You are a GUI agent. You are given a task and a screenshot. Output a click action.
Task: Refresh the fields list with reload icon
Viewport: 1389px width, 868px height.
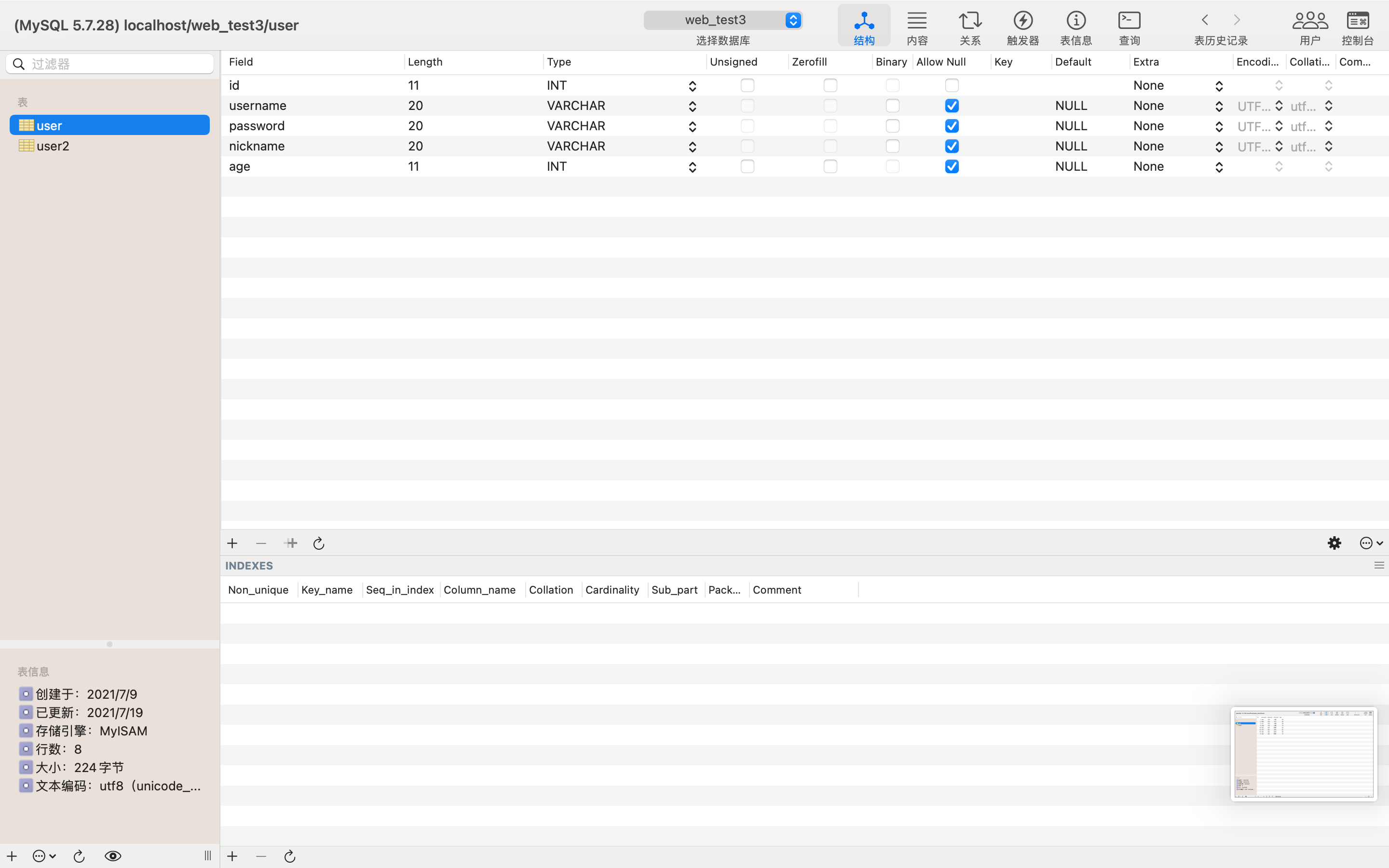pyautogui.click(x=318, y=543)
